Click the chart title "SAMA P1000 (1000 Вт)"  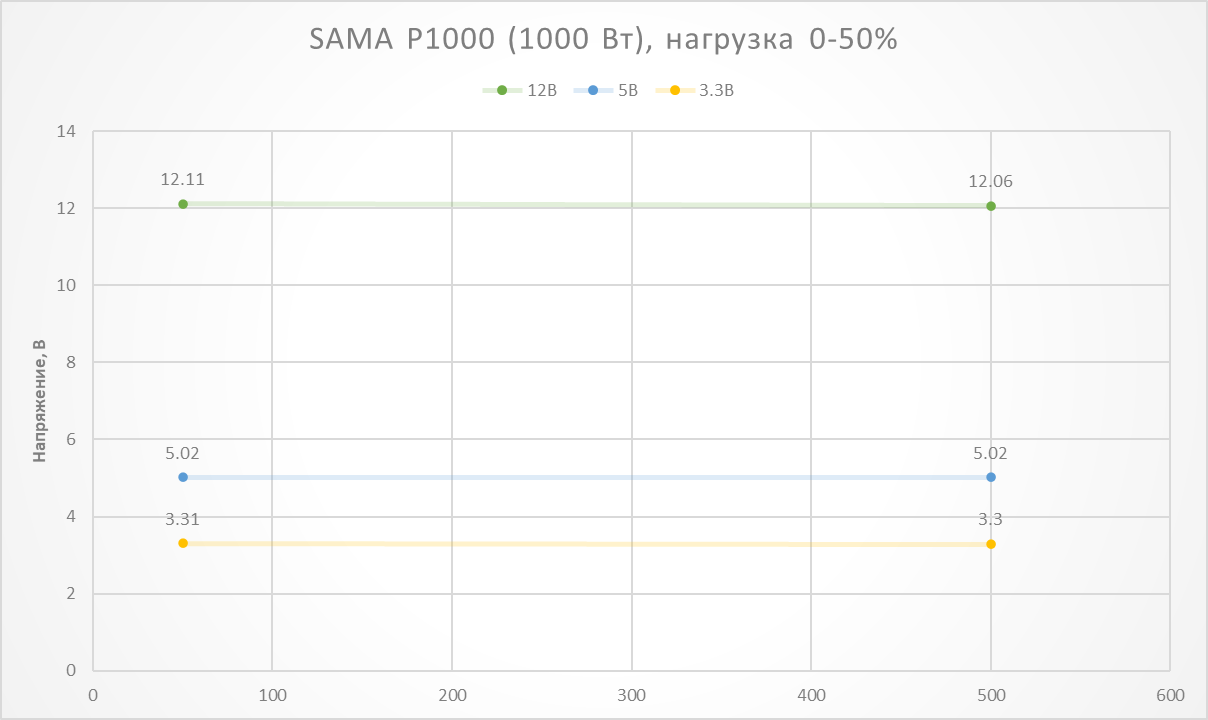(x=603, y=41)
